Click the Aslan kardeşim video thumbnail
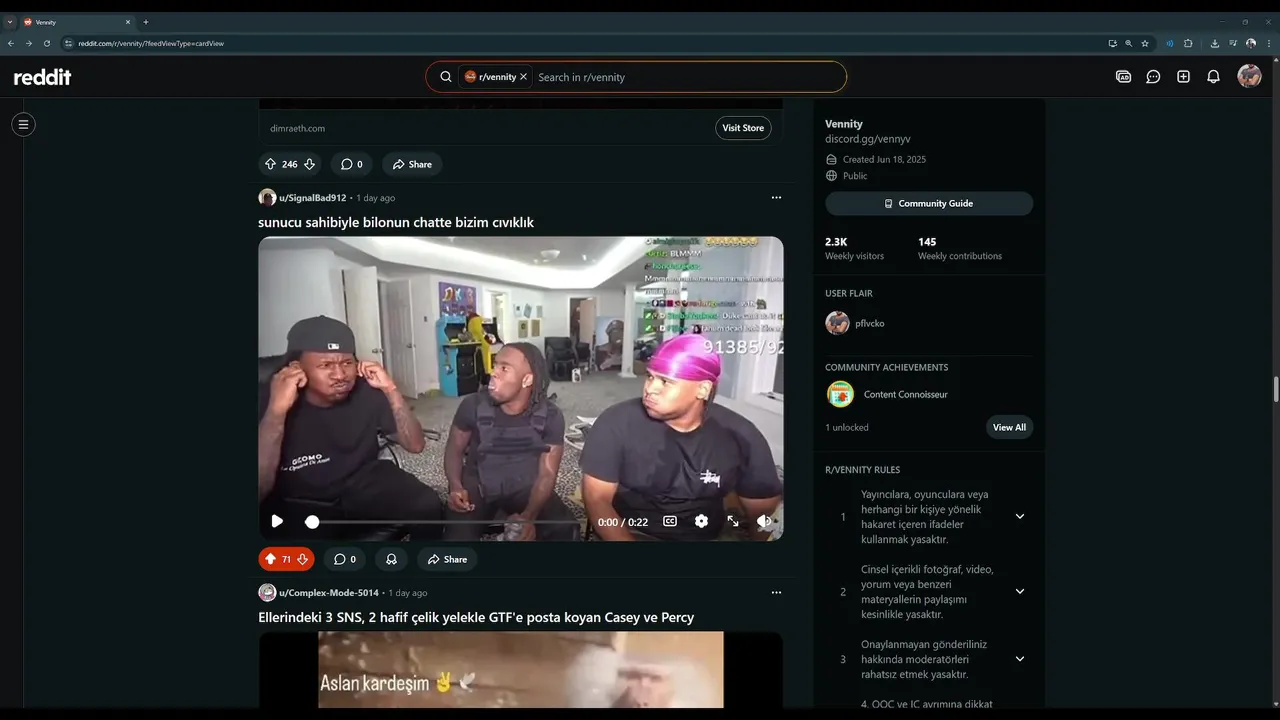This screenshot has height=720, width=1280. click(521, 669)
